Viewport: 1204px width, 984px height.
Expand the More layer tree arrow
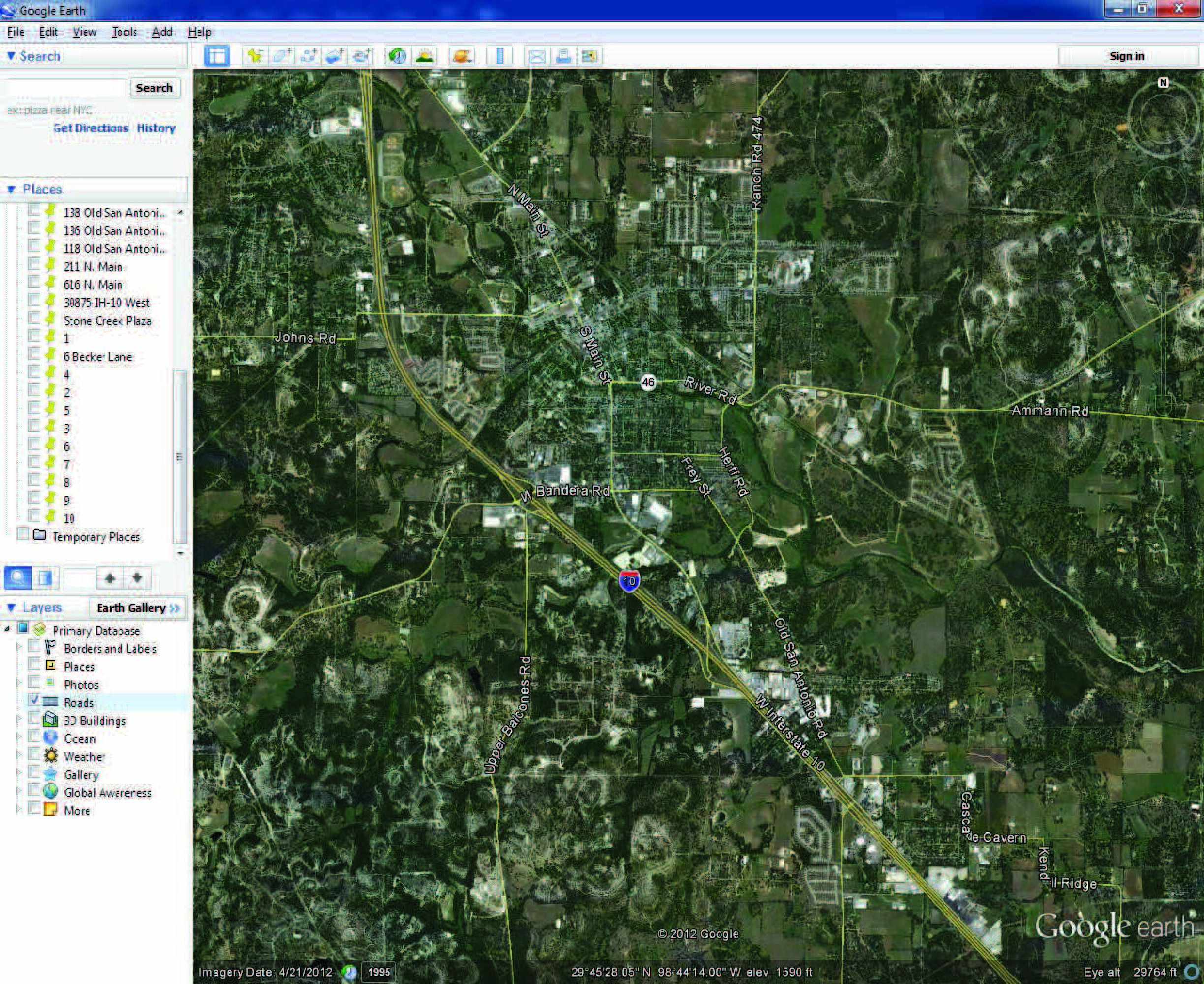[x=19, y=809]
